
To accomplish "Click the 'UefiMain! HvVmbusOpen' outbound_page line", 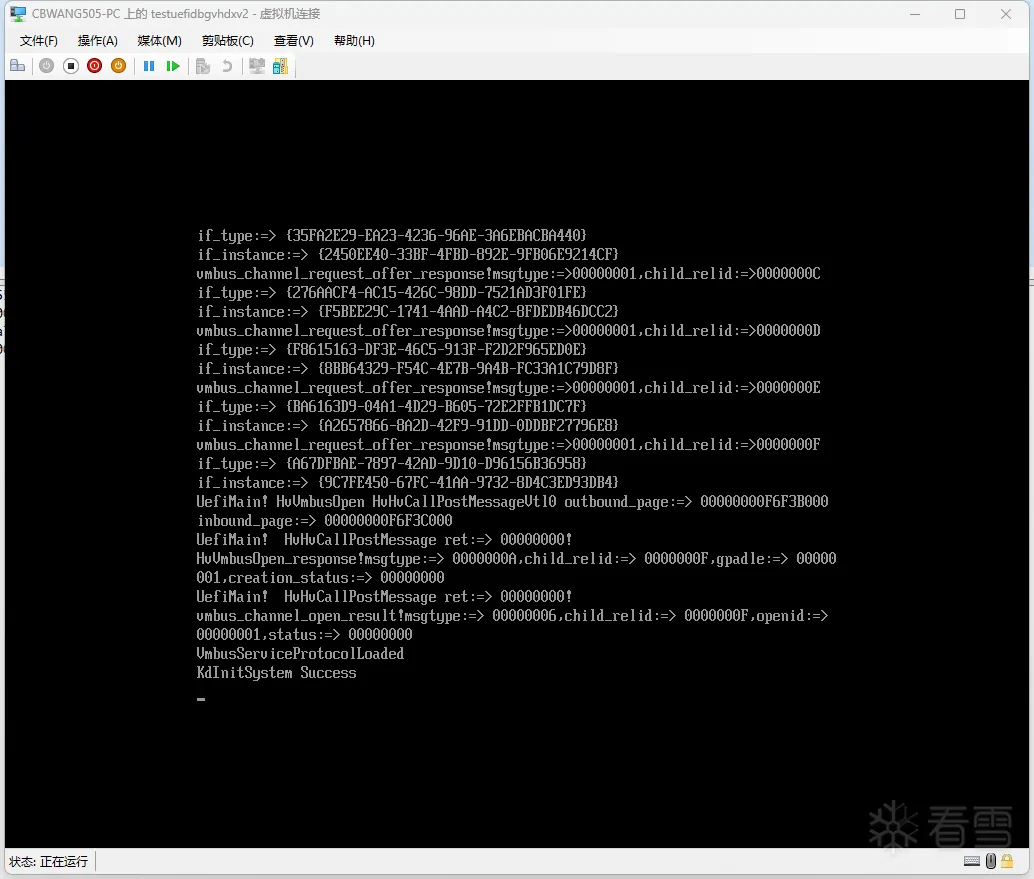I will [x=512, y=502].
